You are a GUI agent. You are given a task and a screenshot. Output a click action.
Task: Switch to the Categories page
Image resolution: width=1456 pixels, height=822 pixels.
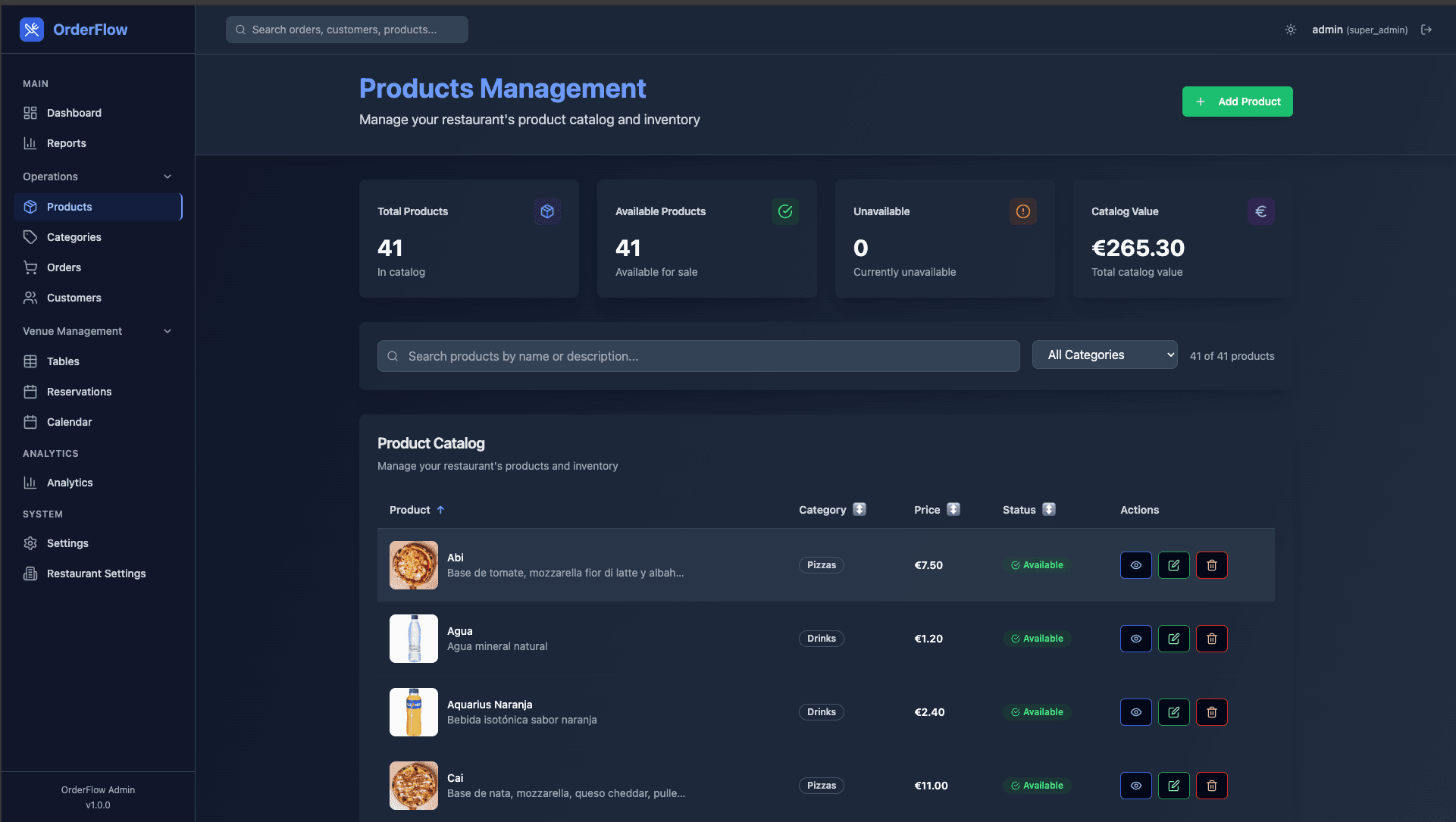click(73, 237)
